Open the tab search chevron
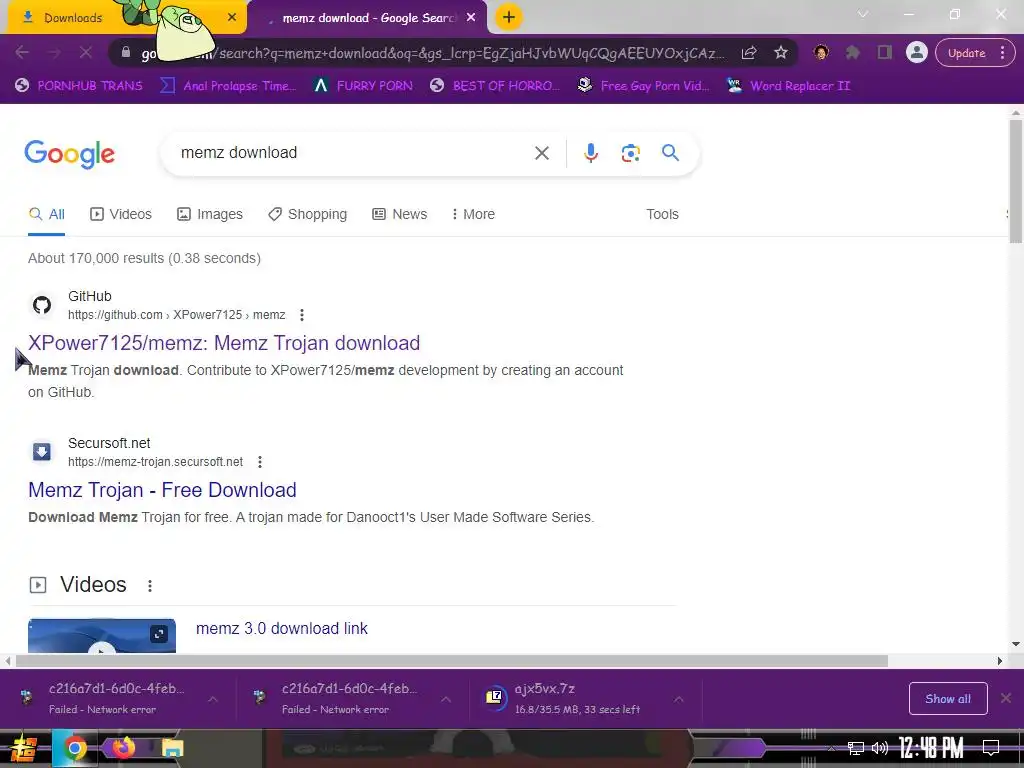The width and height of the screenshot is (1024, 768). [x=863, y=14]
